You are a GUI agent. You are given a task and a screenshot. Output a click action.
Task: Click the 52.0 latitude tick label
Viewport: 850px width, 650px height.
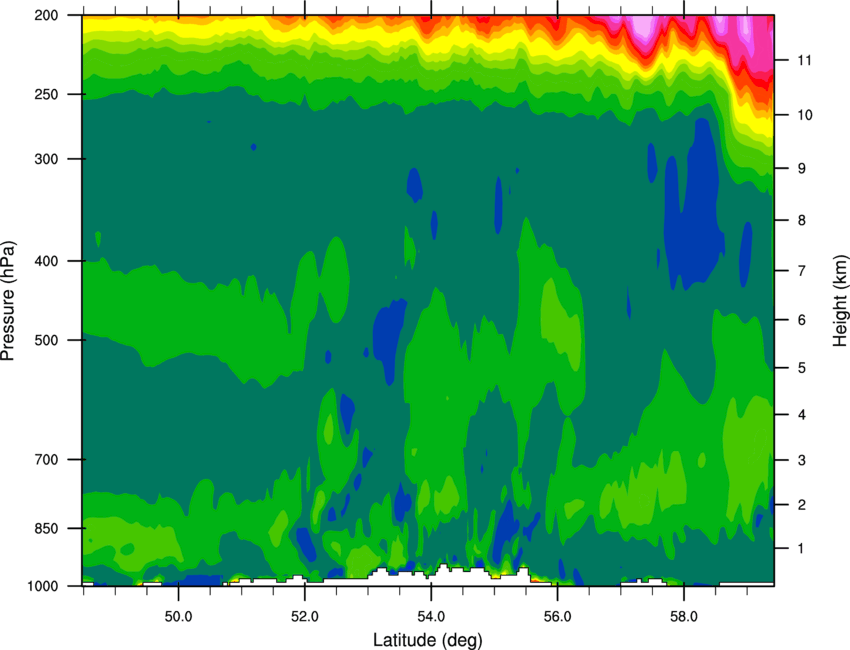(x=305, y=617)
